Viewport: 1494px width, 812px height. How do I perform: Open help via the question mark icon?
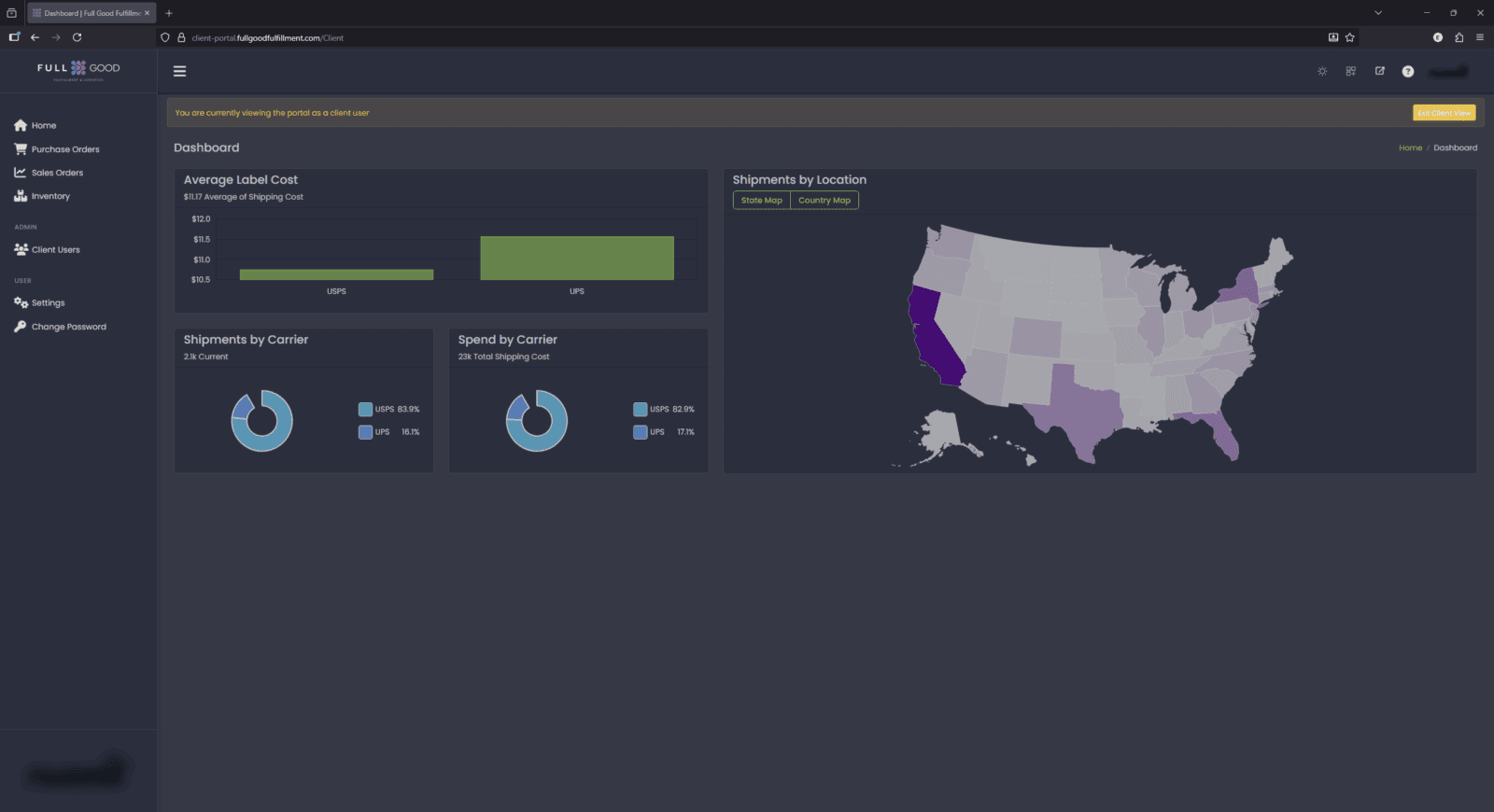pyautogui.click(x=1408, y=71)
